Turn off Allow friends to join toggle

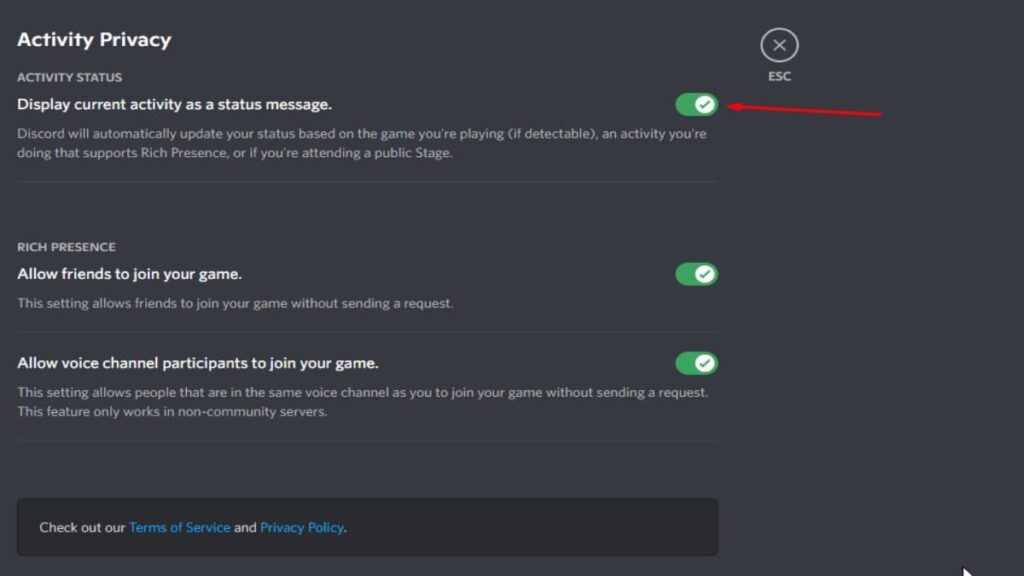pyautogui.click(x=696, y=274)
